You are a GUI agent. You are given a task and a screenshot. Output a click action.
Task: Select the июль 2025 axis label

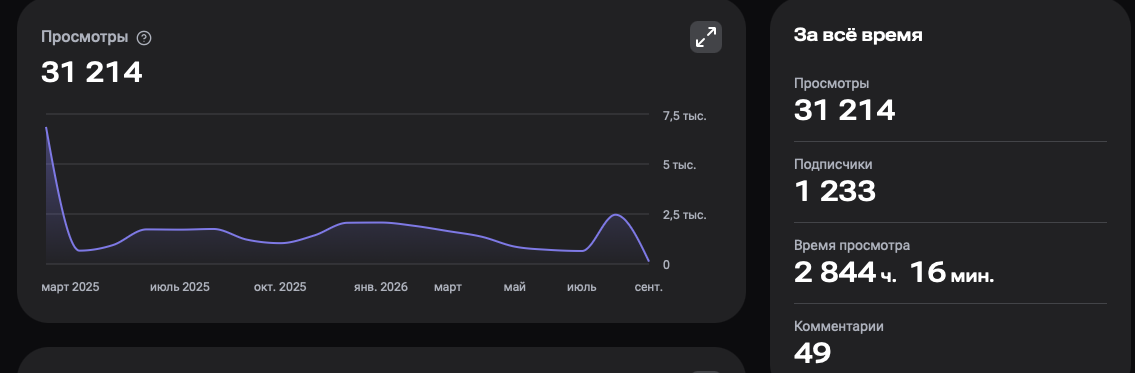(x=180, y=288)
